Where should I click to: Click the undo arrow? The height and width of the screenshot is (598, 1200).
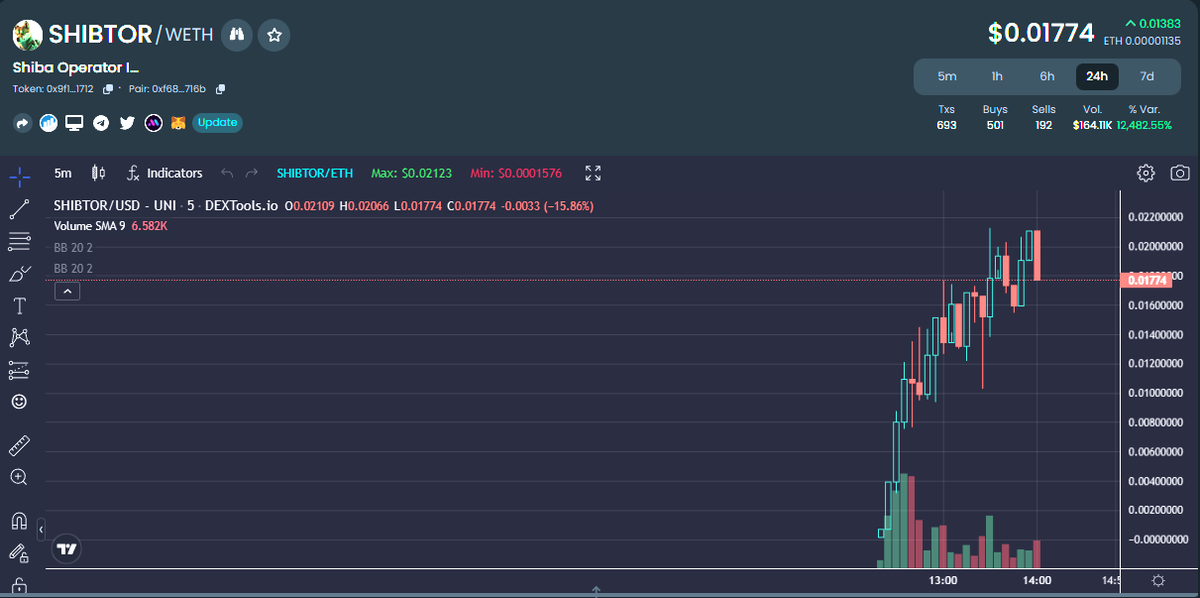coord(227,173)
